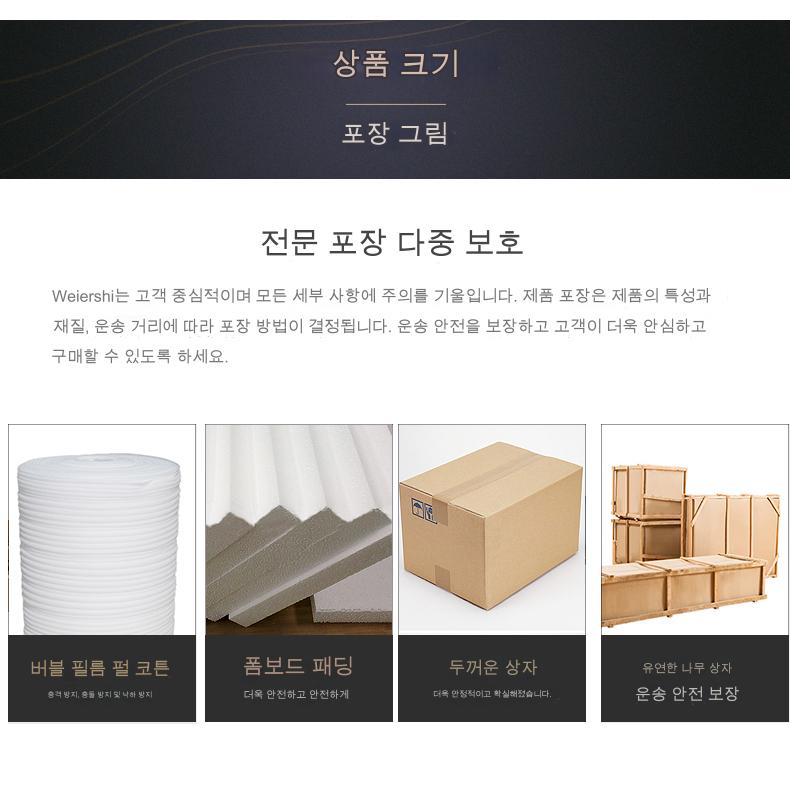The width and height of the screenshot is (790, 796).
Task: Select the small subtitle beneath '두꺼운 상자'
Action: point(492,693)
